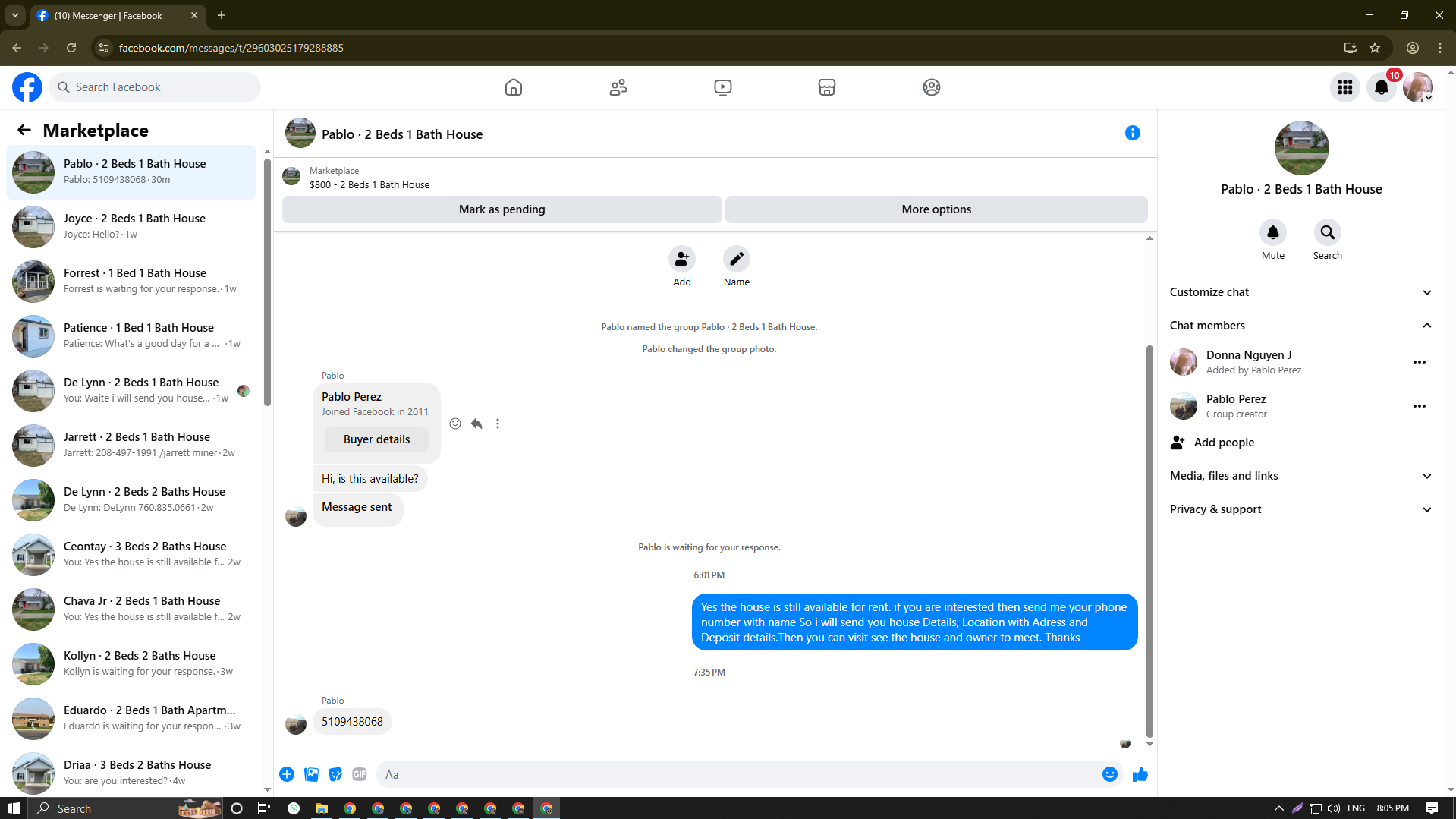
Task: Open File Explorer from taskbar
Action: (x=322, y=808)
